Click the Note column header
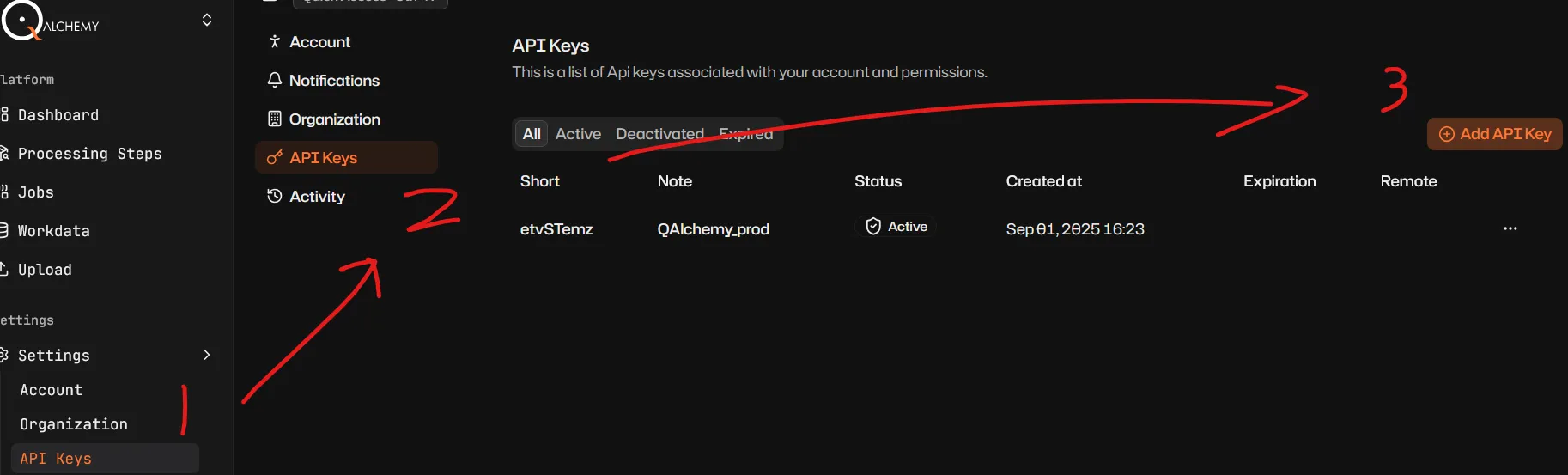The width and height of the screenshot is (1568, 475). coord(675,181)
